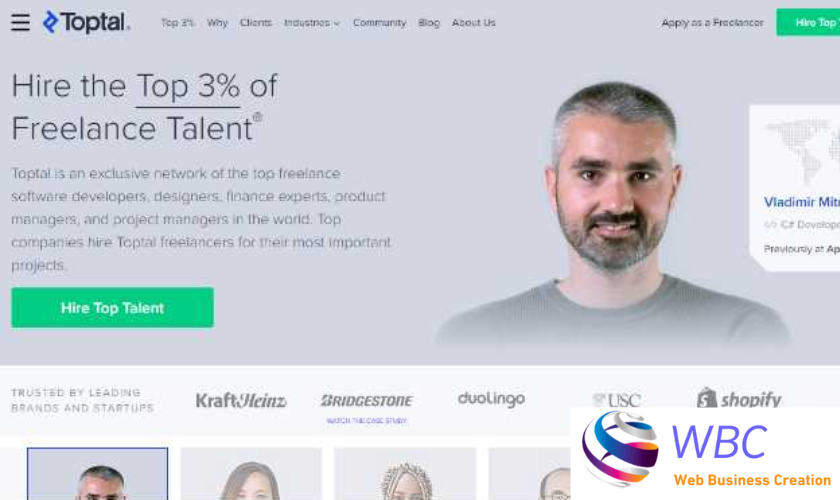Open the Community nav link
Viewport: 840px width, 500px height.
379,23
